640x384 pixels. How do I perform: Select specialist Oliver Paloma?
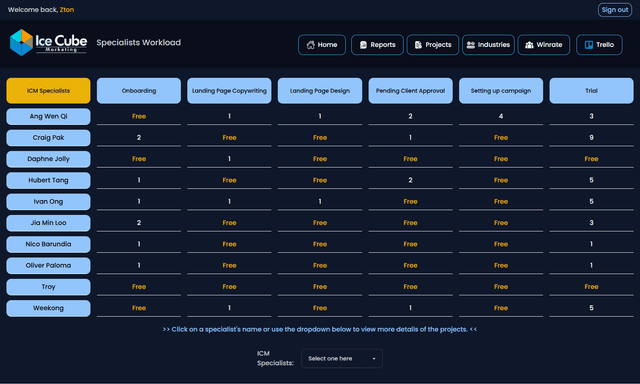(48, 265)
